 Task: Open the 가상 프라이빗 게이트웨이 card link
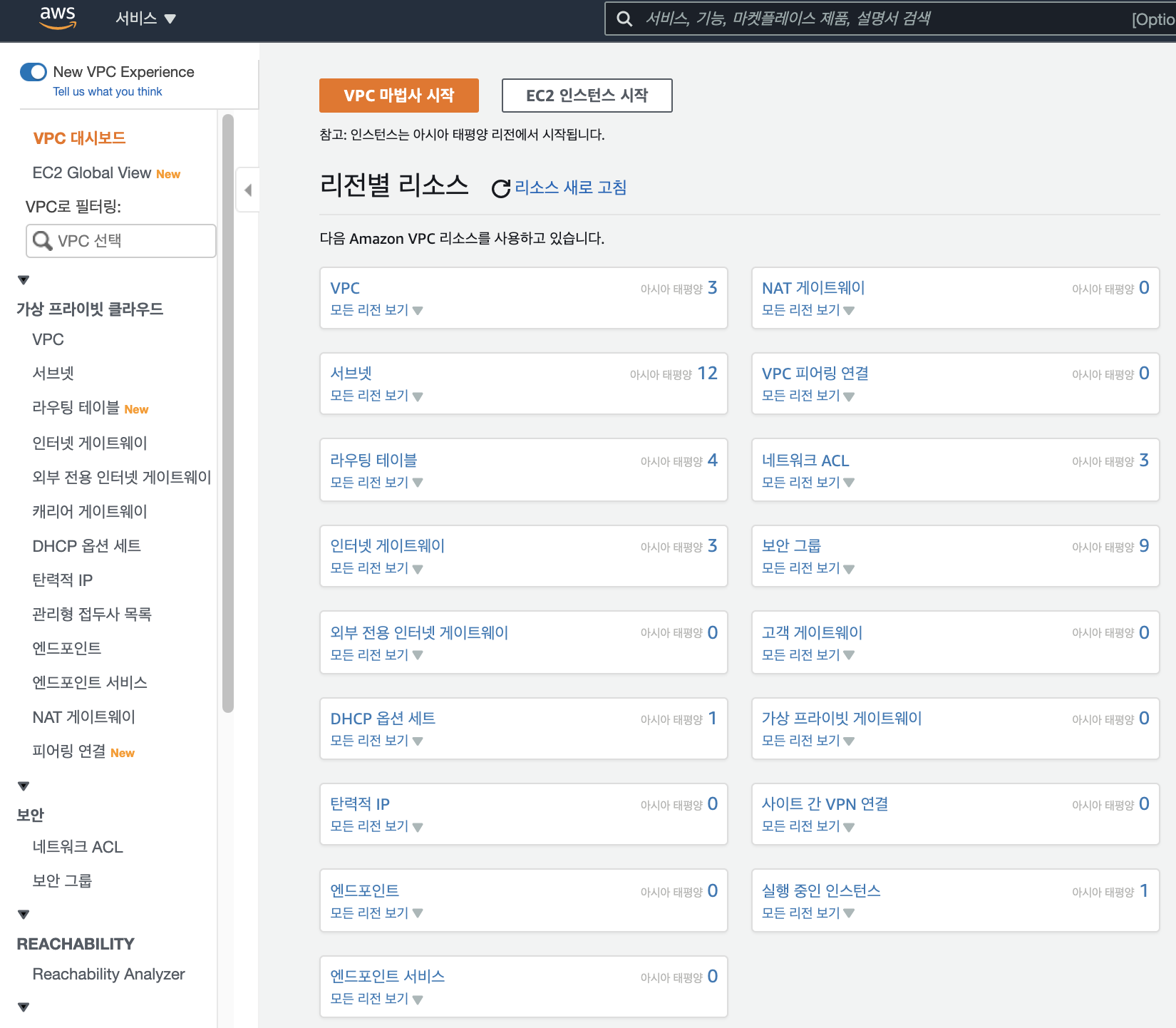click(842, 719)
